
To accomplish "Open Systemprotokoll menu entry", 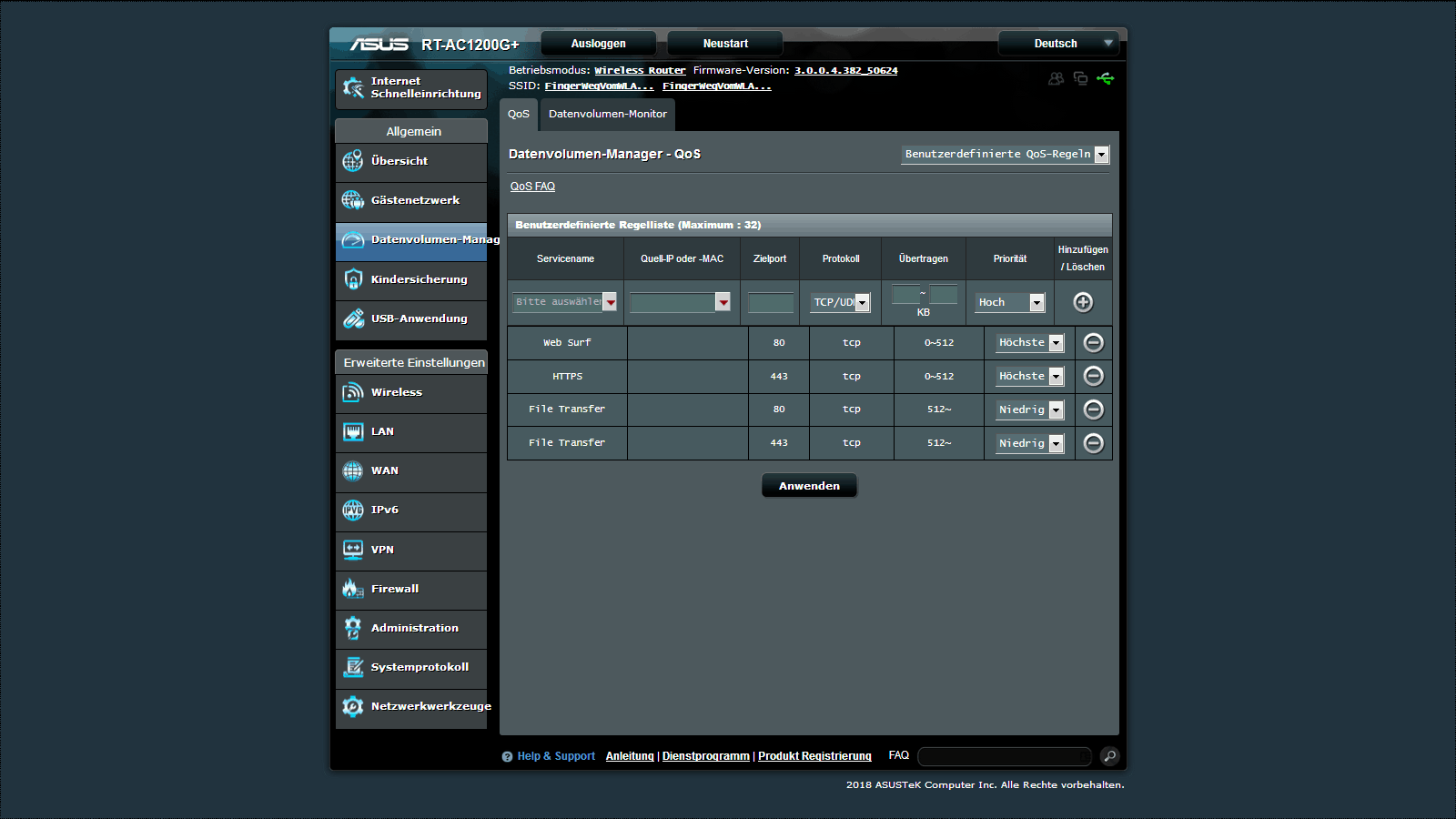I will coord(411,667).
